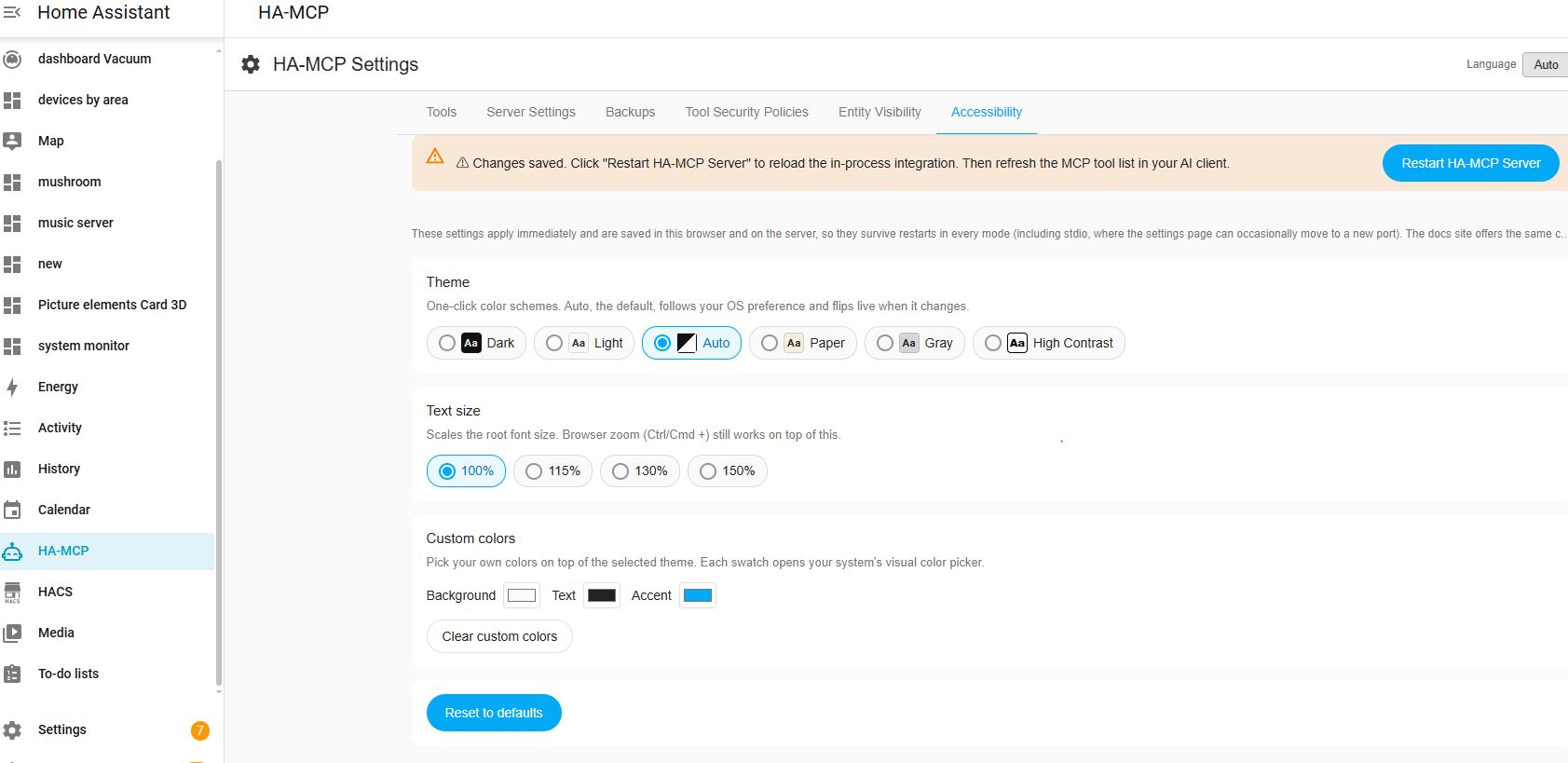
Task: Click the HA-MCP robot icon
Action: [12, 551]
